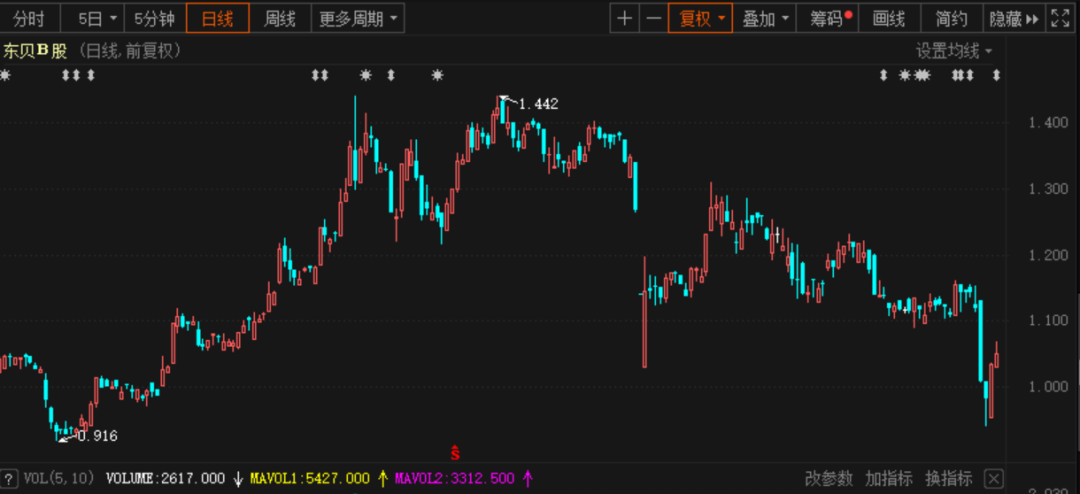Activate the 画线 drawing tool
Image resolution: width=1080 pixels, height=494 pixels.
888,18
